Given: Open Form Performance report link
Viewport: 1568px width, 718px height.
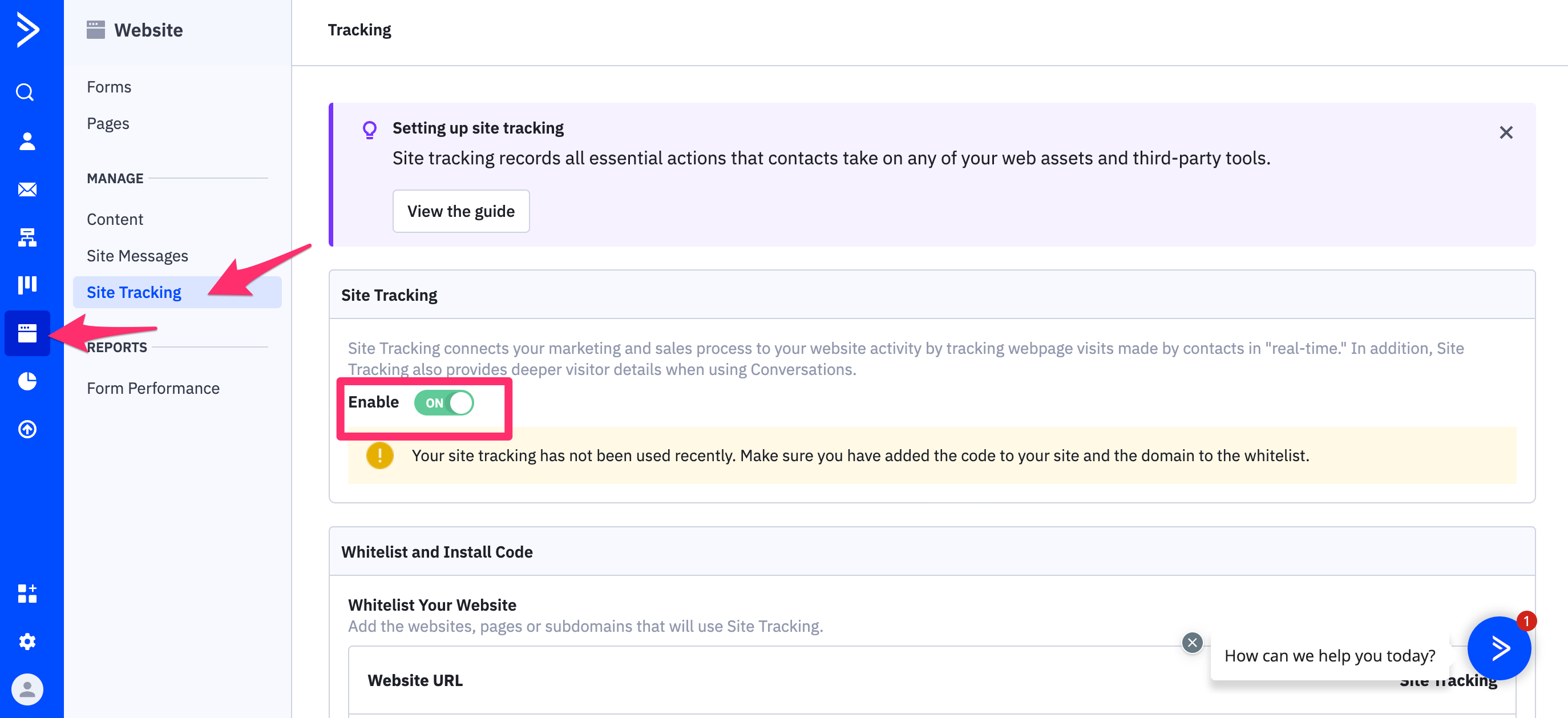Looking at the screenshot, I should (x=153, y=389).
